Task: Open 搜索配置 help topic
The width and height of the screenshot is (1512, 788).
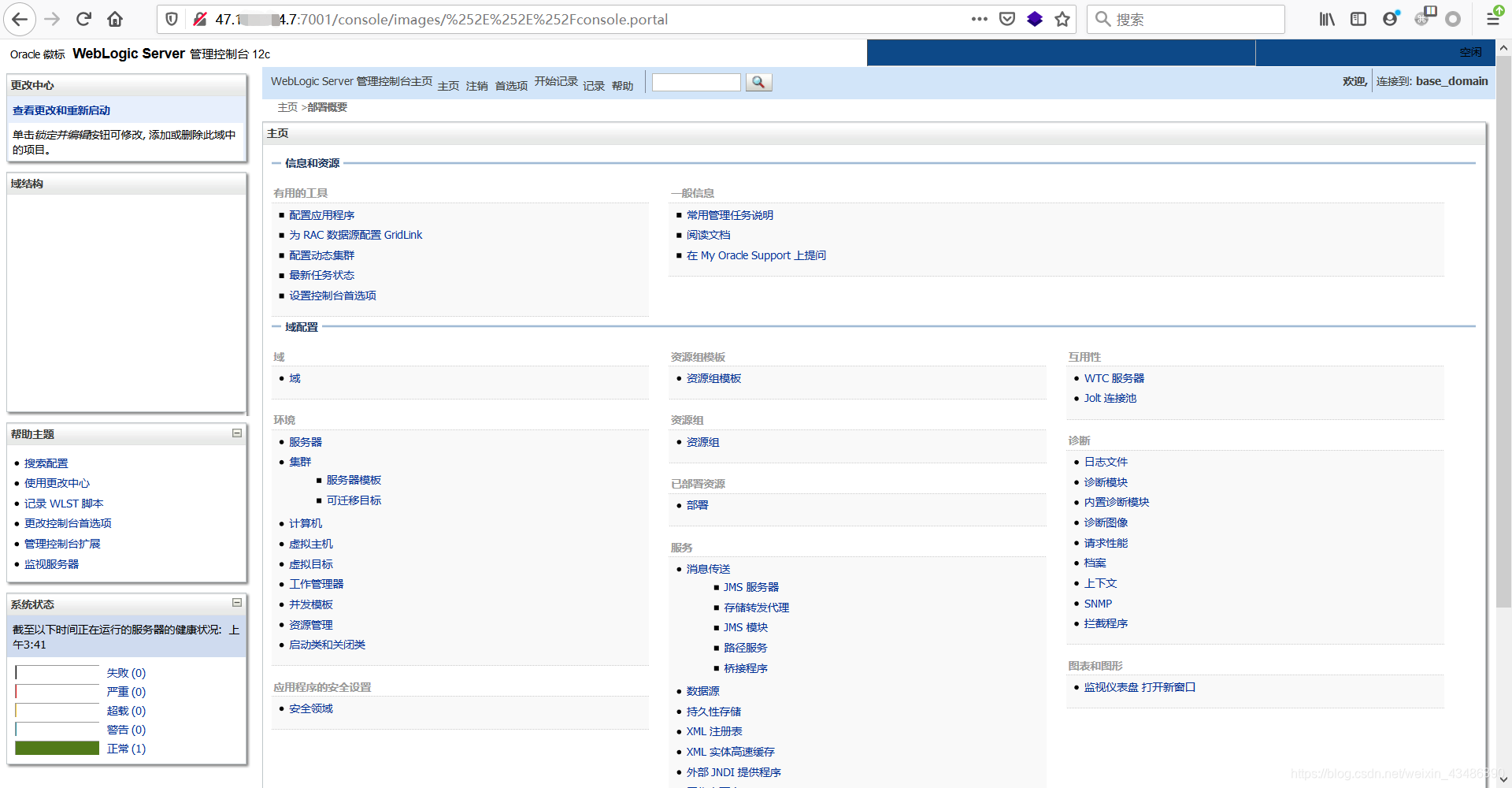Action: pyautogui.click(x=46, y=463)
